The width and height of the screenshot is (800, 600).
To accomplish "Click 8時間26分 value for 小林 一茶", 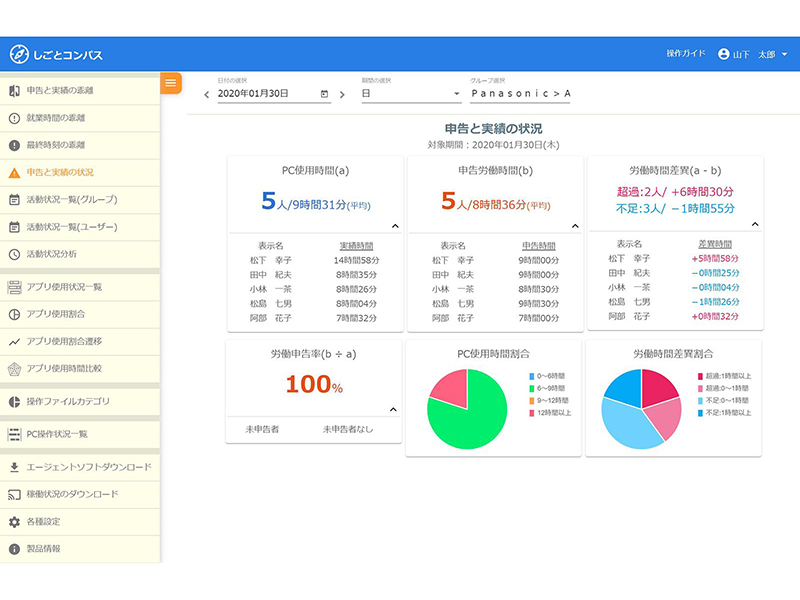I will click(x=357, y=289).
